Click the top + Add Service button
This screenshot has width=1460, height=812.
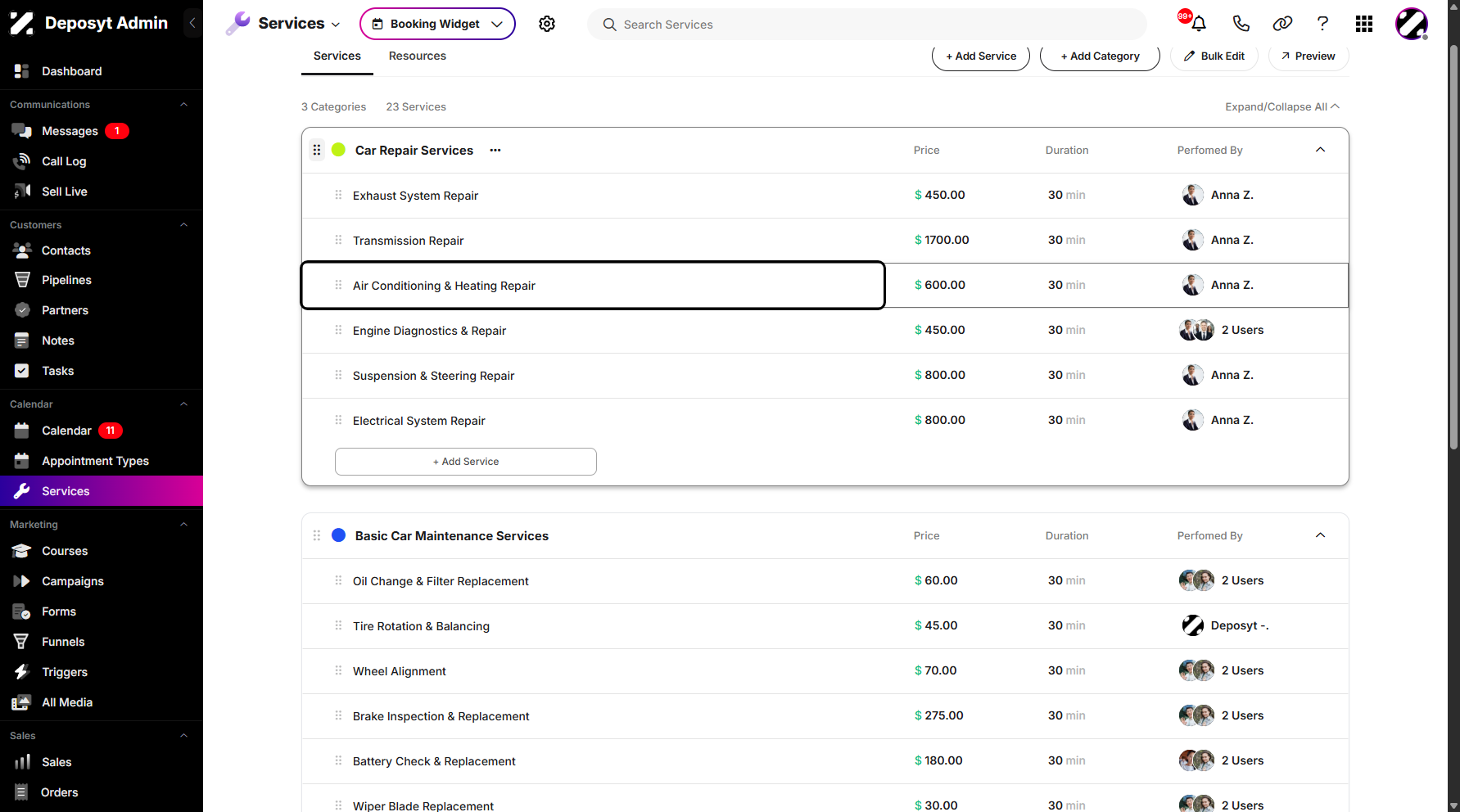tap(981, 56)
